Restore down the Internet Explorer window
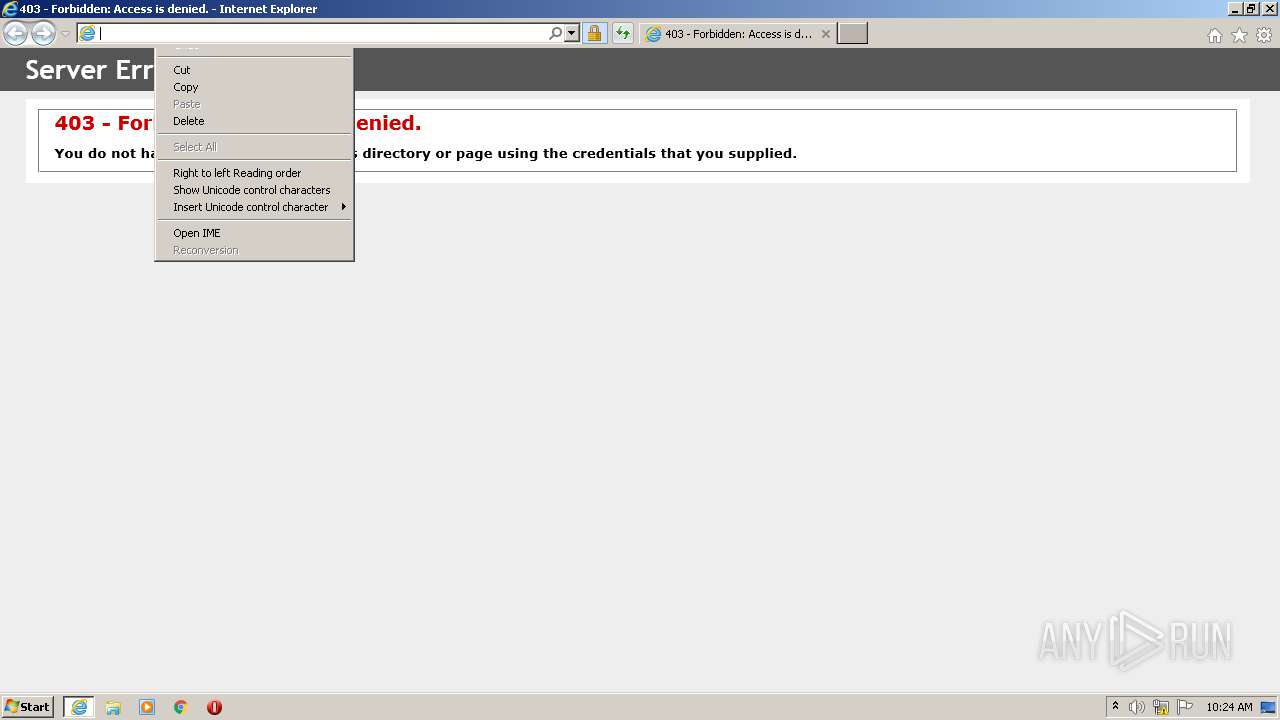This screenshot has height=720, width=1280. [1251, 9]
